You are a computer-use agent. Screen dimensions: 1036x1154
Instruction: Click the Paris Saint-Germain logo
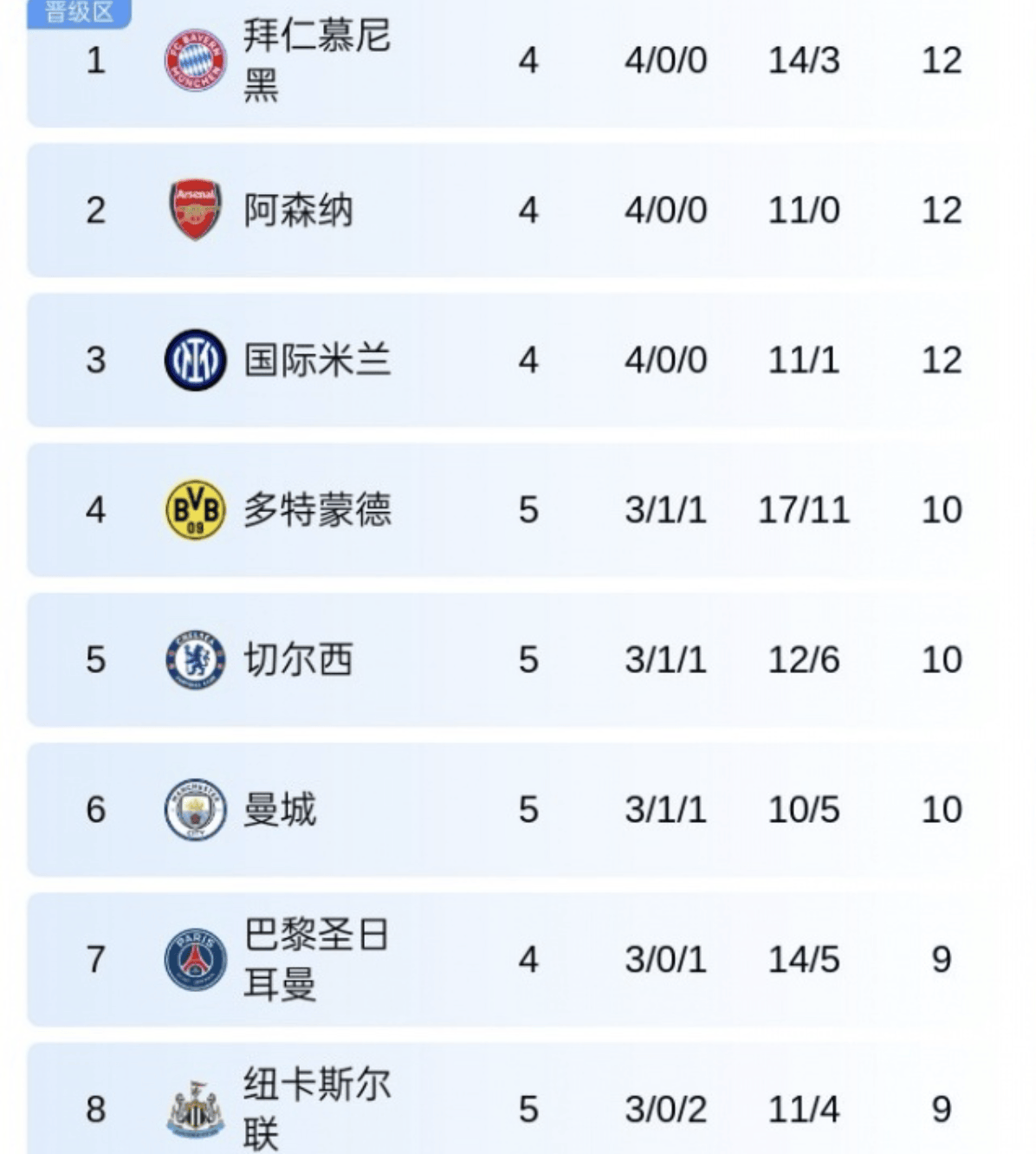195,959
